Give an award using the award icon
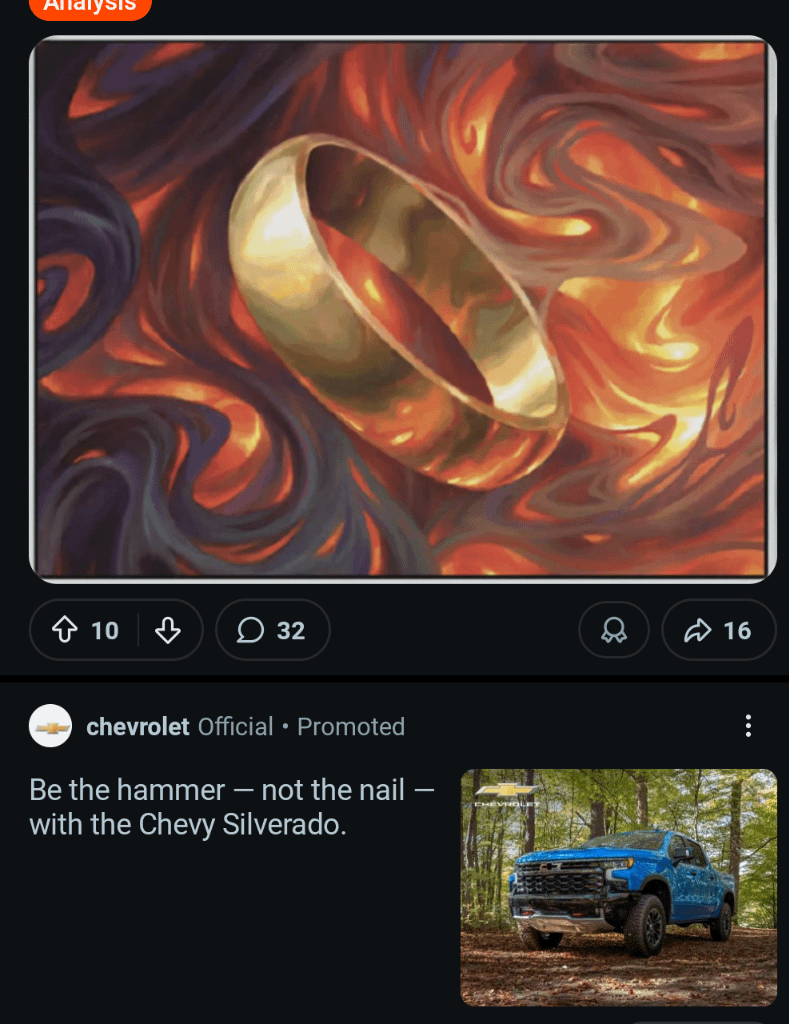The width and height of the screenshot is (789, 1024). point(613,630)
